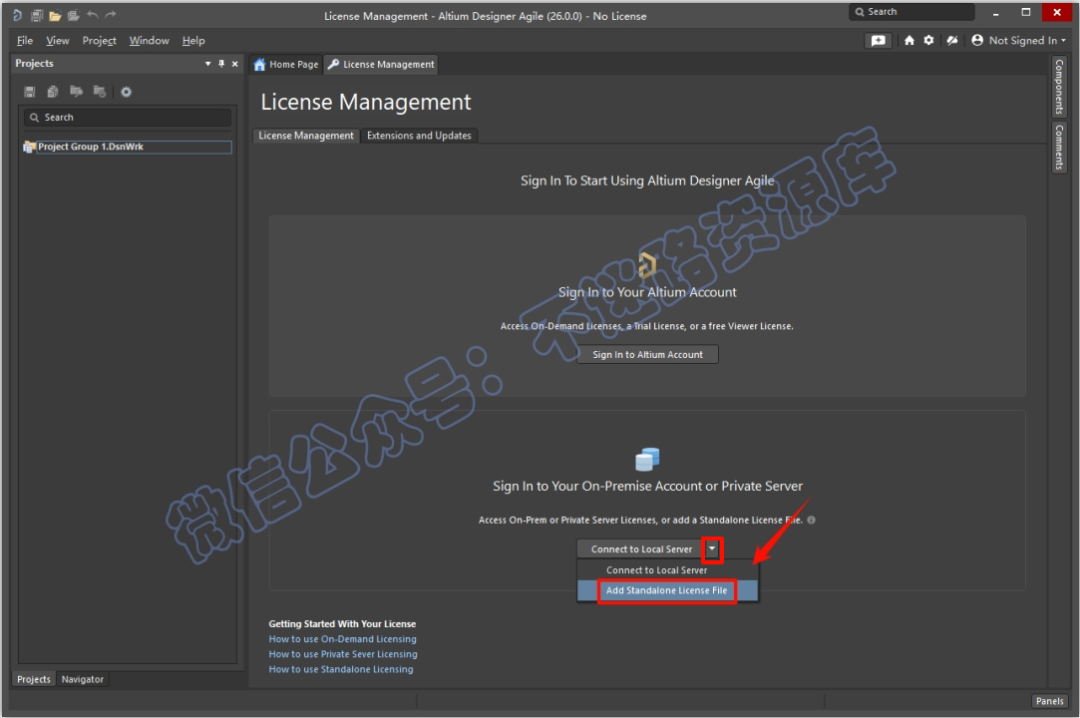Click the Undo arrow icon

tap(92, 14)
